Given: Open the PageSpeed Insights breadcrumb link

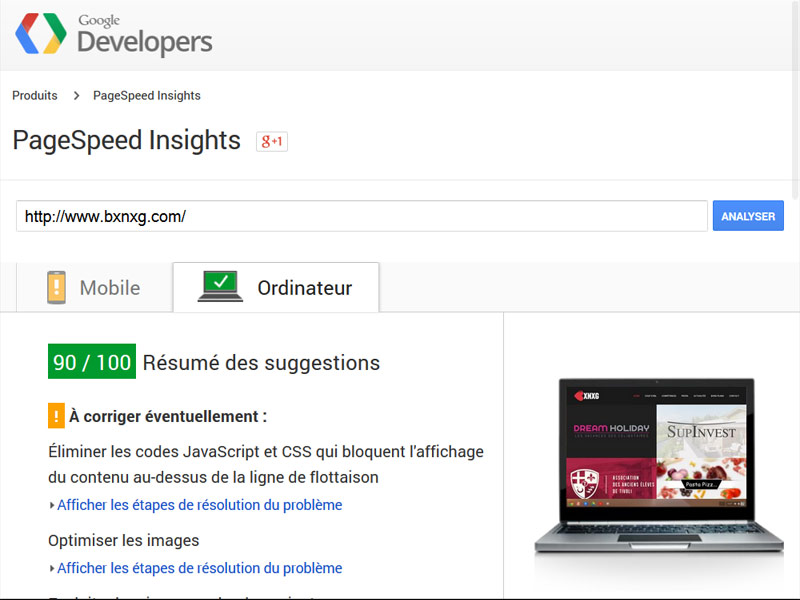Looking at the screenshot, I should (147, 95).
